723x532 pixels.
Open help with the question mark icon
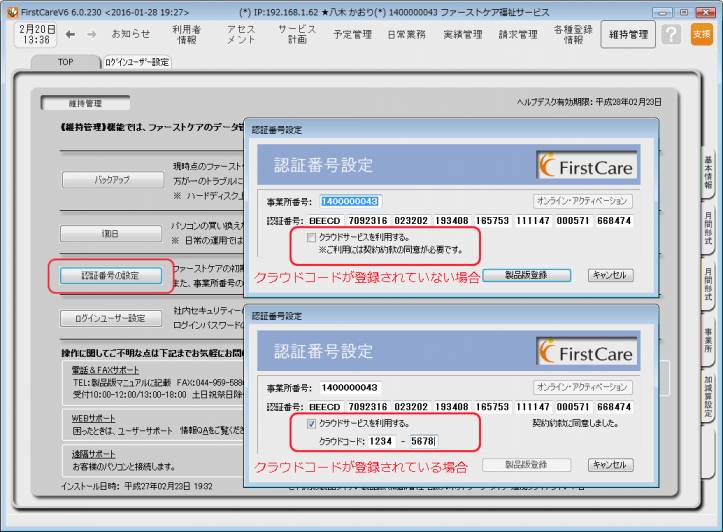(672, 34)
